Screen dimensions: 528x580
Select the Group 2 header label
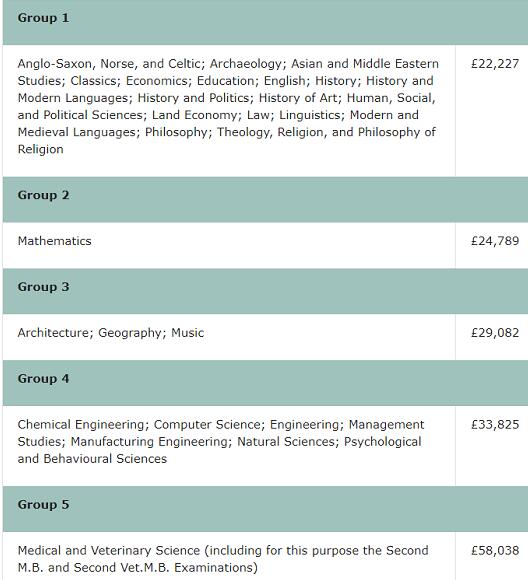click(43, 195)
